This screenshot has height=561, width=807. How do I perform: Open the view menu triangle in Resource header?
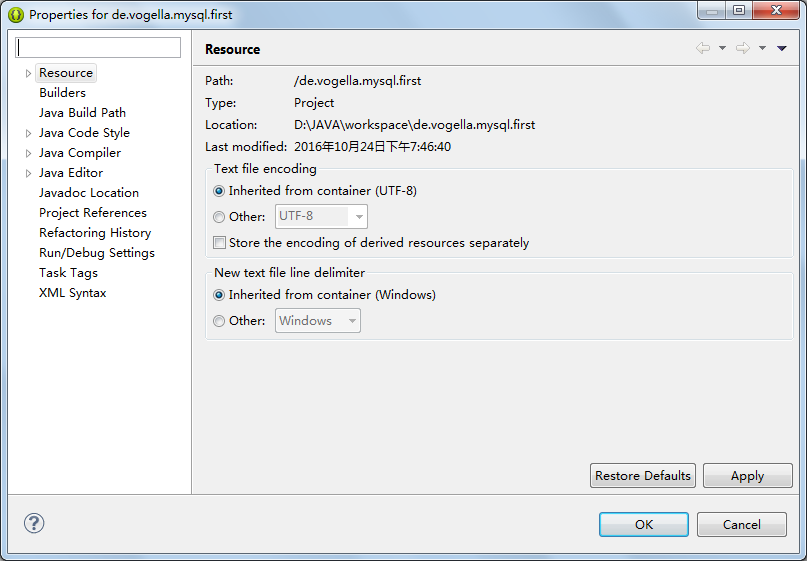point(782,48)
